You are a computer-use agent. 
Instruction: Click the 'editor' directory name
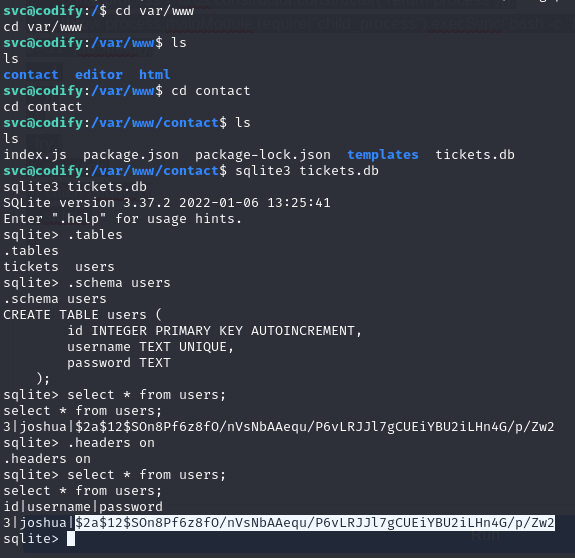[x=99, y=75]
